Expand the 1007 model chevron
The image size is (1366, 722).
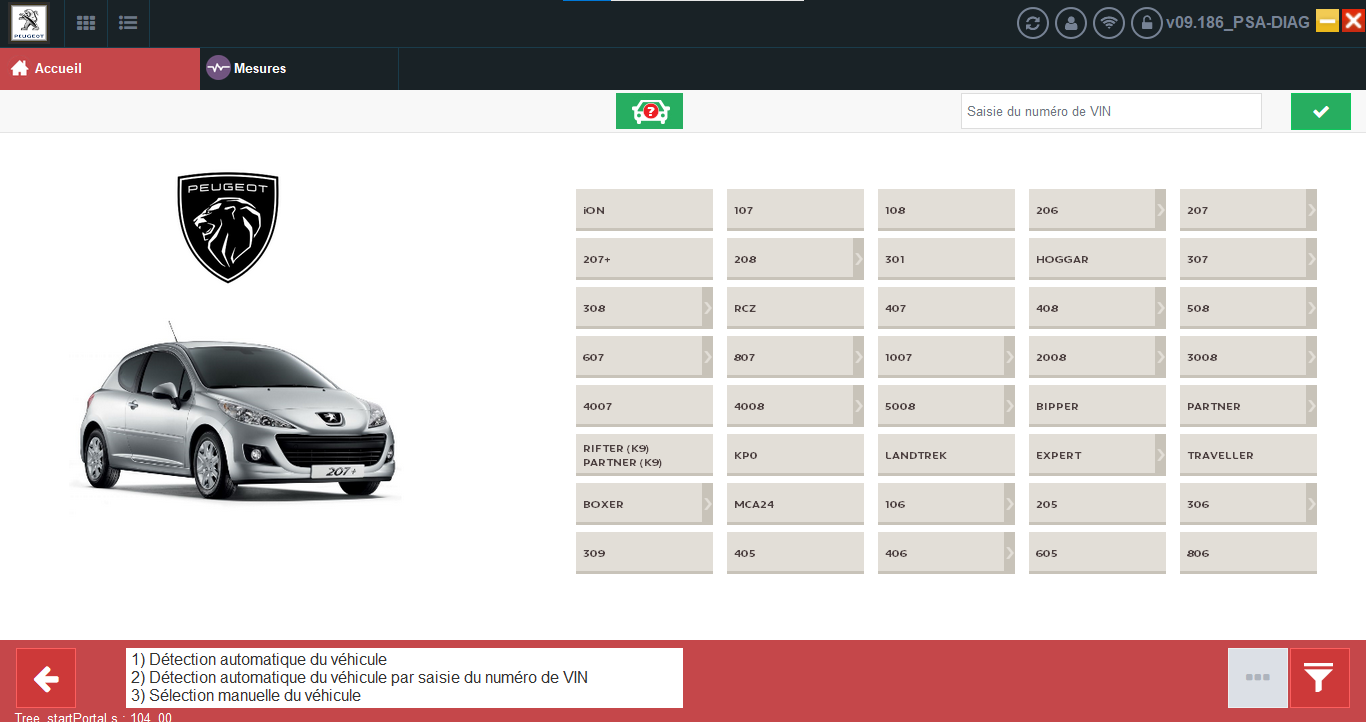(x=1009, y=357)
